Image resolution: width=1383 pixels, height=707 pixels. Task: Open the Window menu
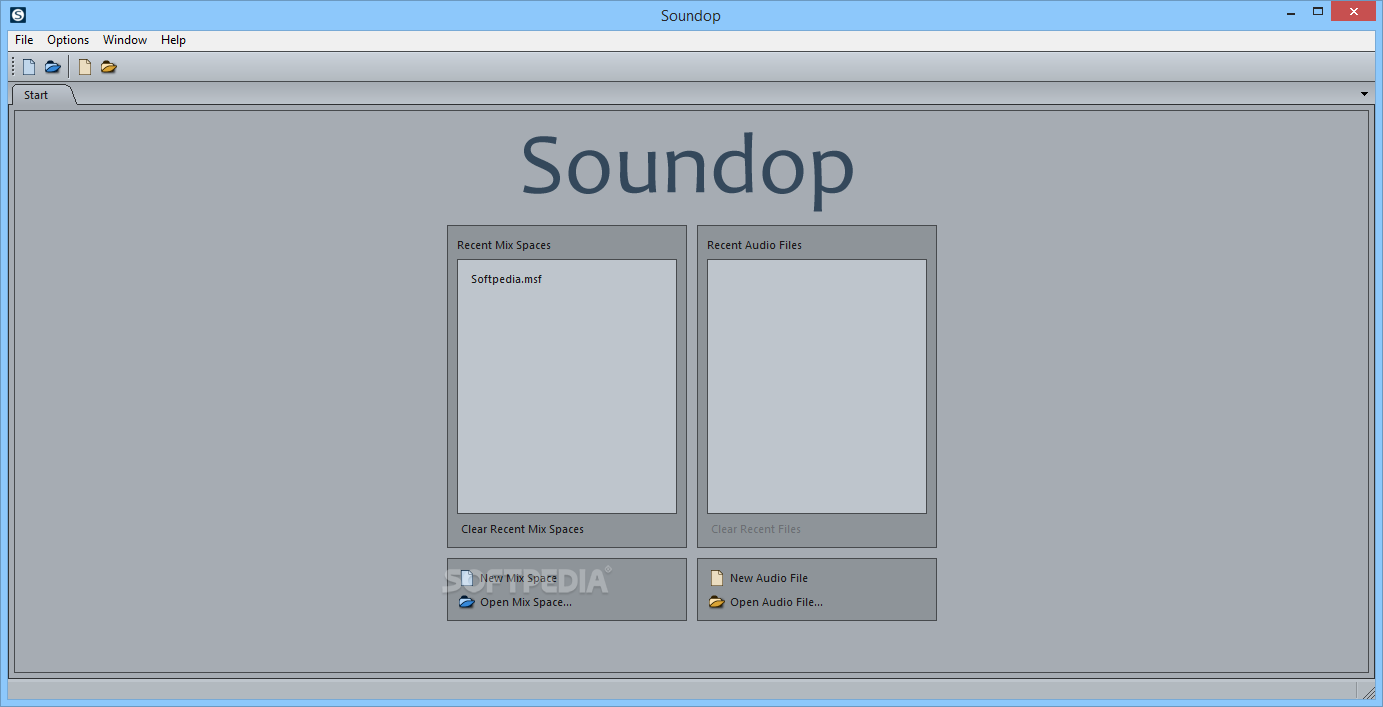coord(125,40)
